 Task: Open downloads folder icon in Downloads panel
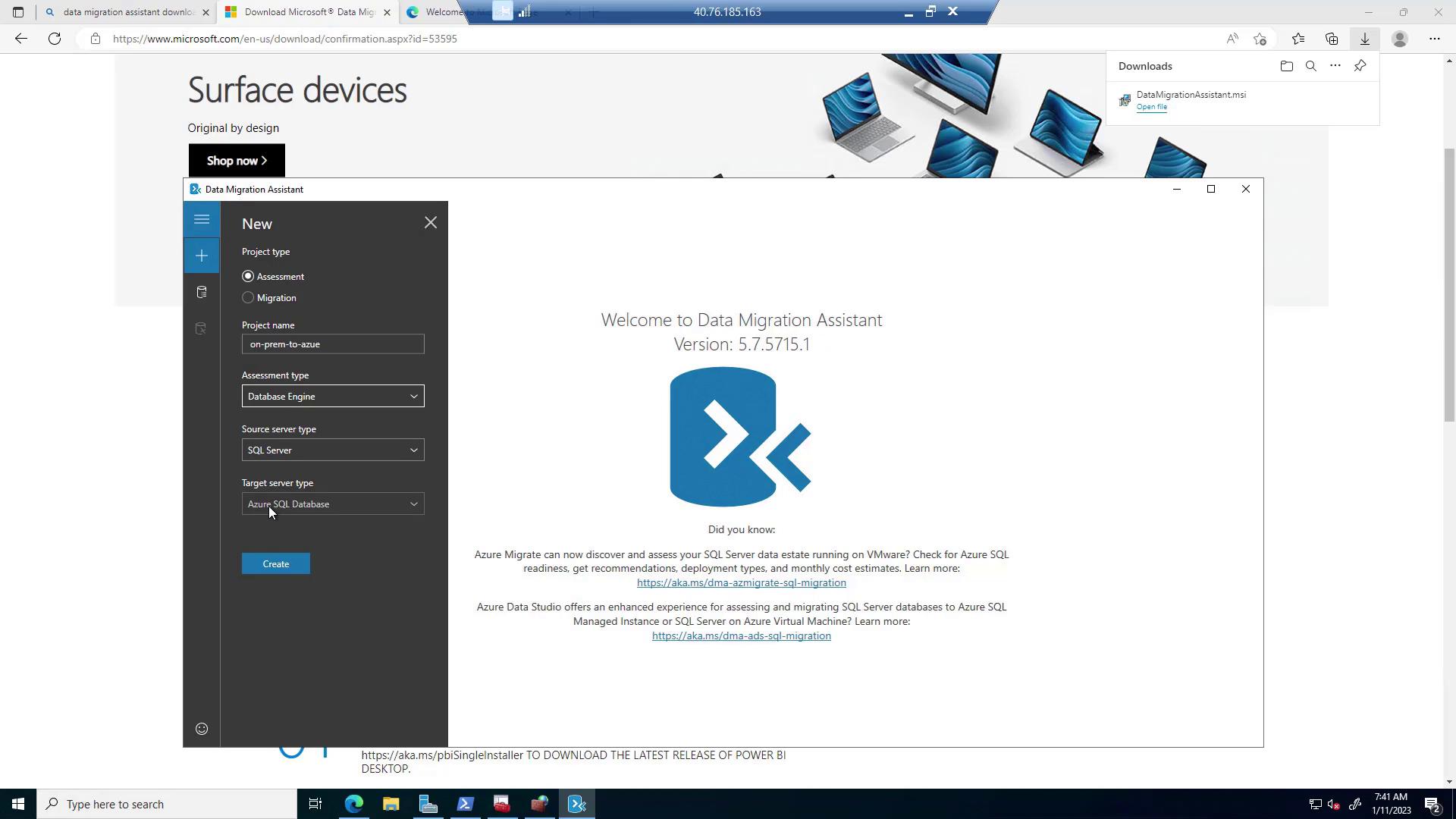point(1286,66)
